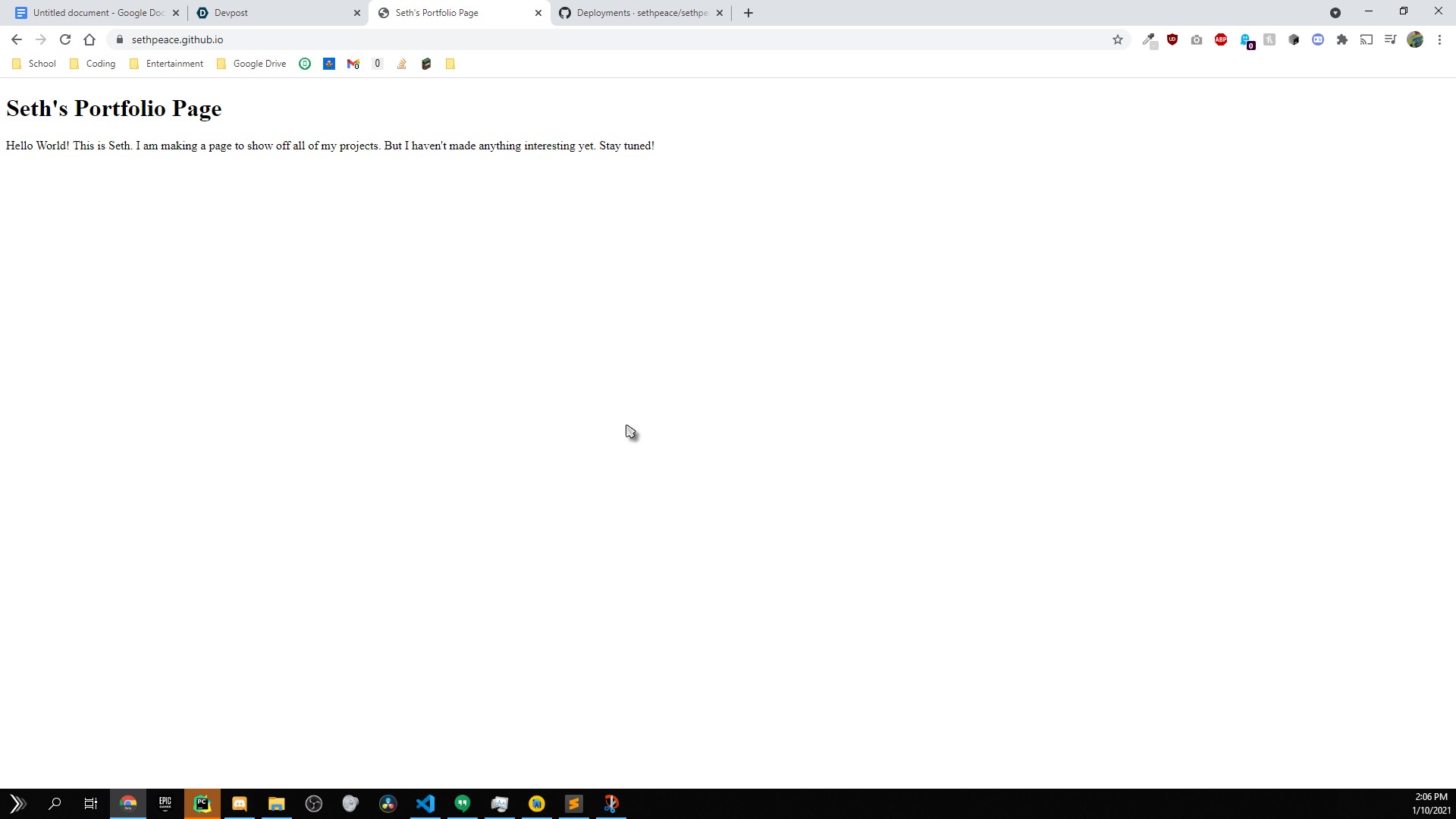Expand the tab search dropdown arrow
This screenshot has width=1456, height=819.
coord(1335,13)
